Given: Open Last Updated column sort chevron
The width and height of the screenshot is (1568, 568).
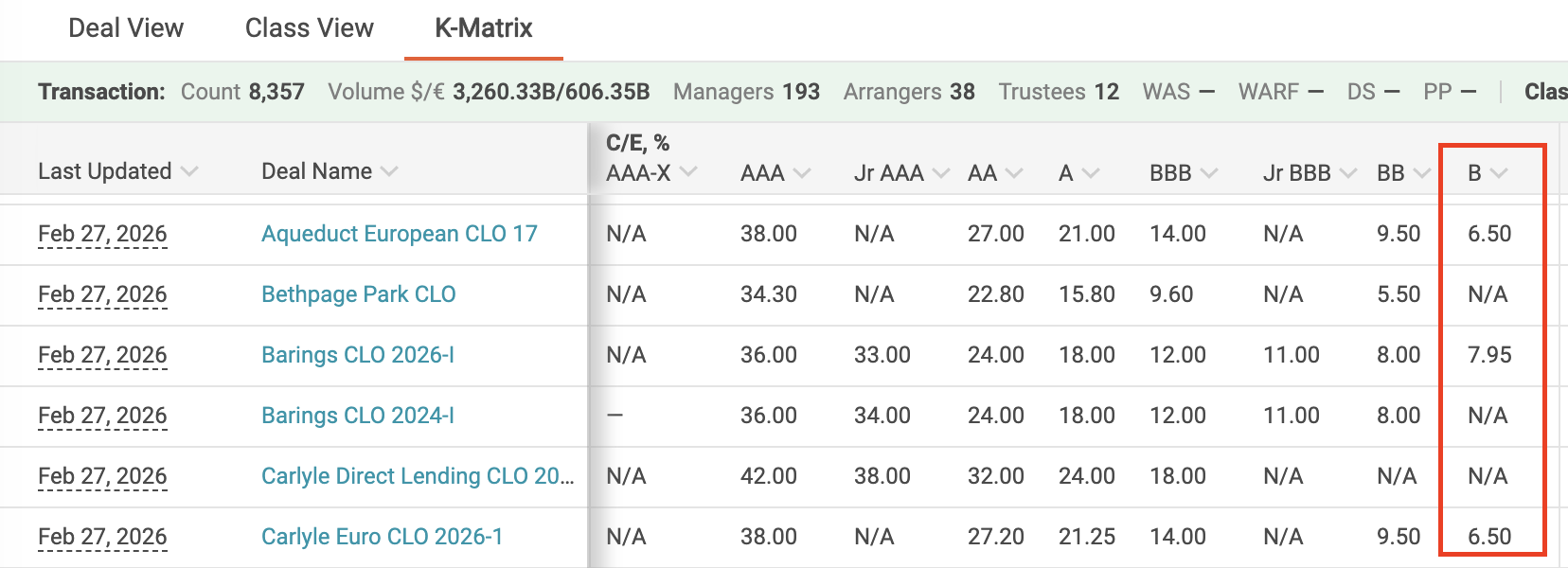Looking at the screenshot, I should coord(189,172).
